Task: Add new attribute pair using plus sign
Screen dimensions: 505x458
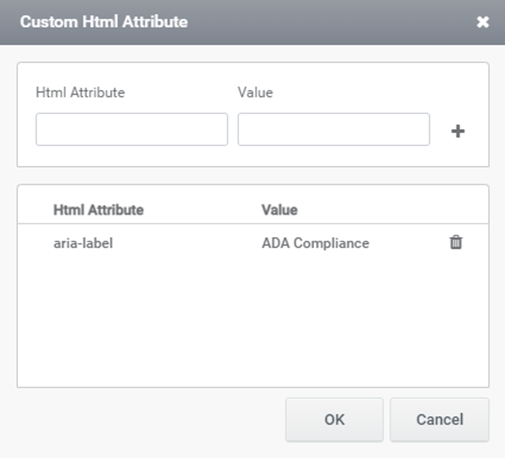Action: pyautogui.click(x=458, y=131)
